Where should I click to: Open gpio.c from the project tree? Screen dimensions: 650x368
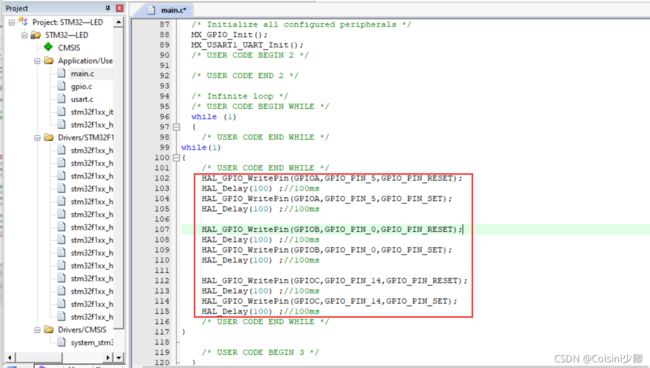pos(81,86)
